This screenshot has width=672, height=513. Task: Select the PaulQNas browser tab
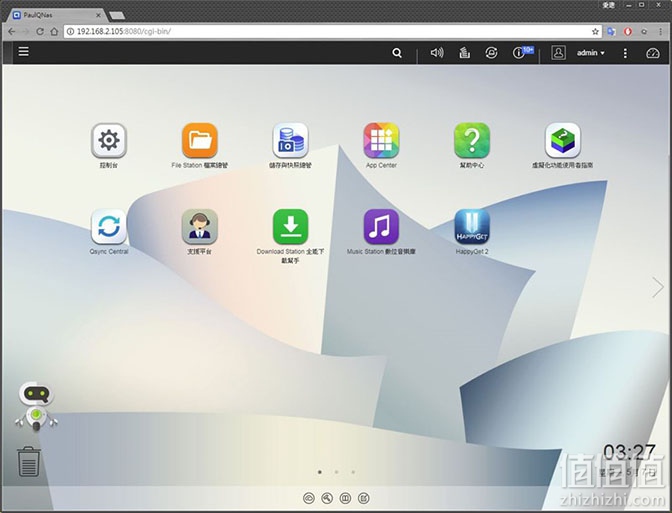click(x=56, y=15)
